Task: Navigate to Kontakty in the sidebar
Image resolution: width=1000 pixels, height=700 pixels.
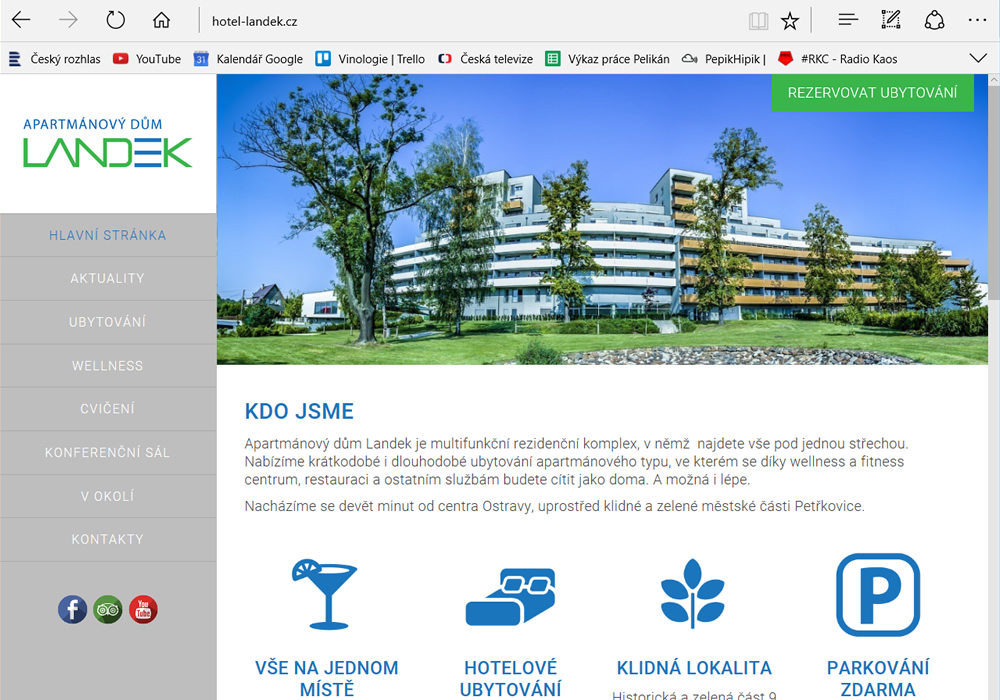Action: click(x=108, y=539)
